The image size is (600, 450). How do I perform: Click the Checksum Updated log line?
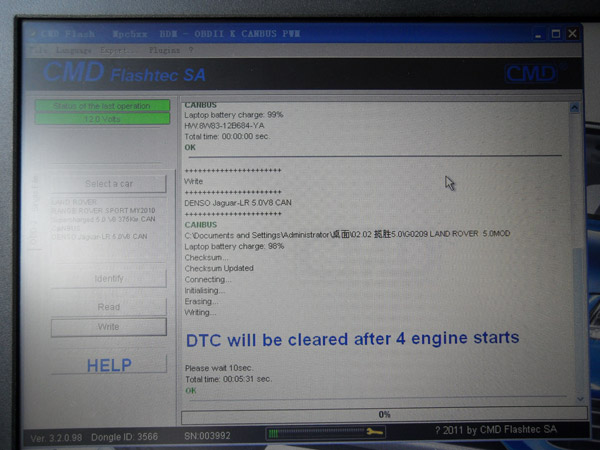219,268
